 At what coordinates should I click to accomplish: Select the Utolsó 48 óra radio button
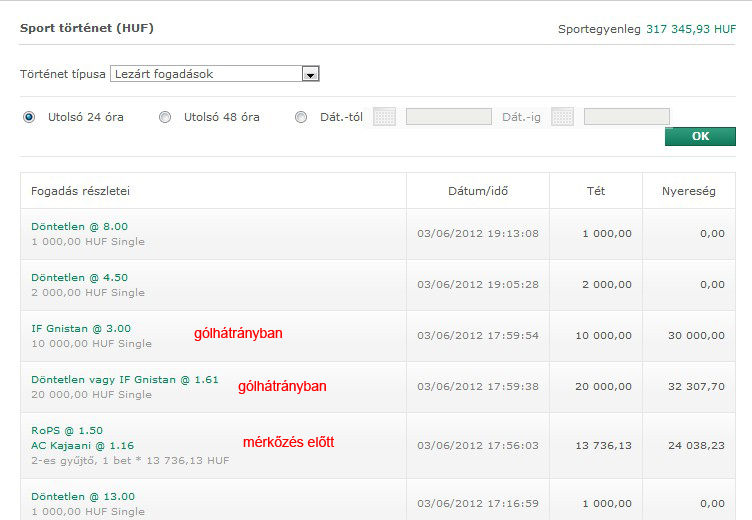[165, 117]
